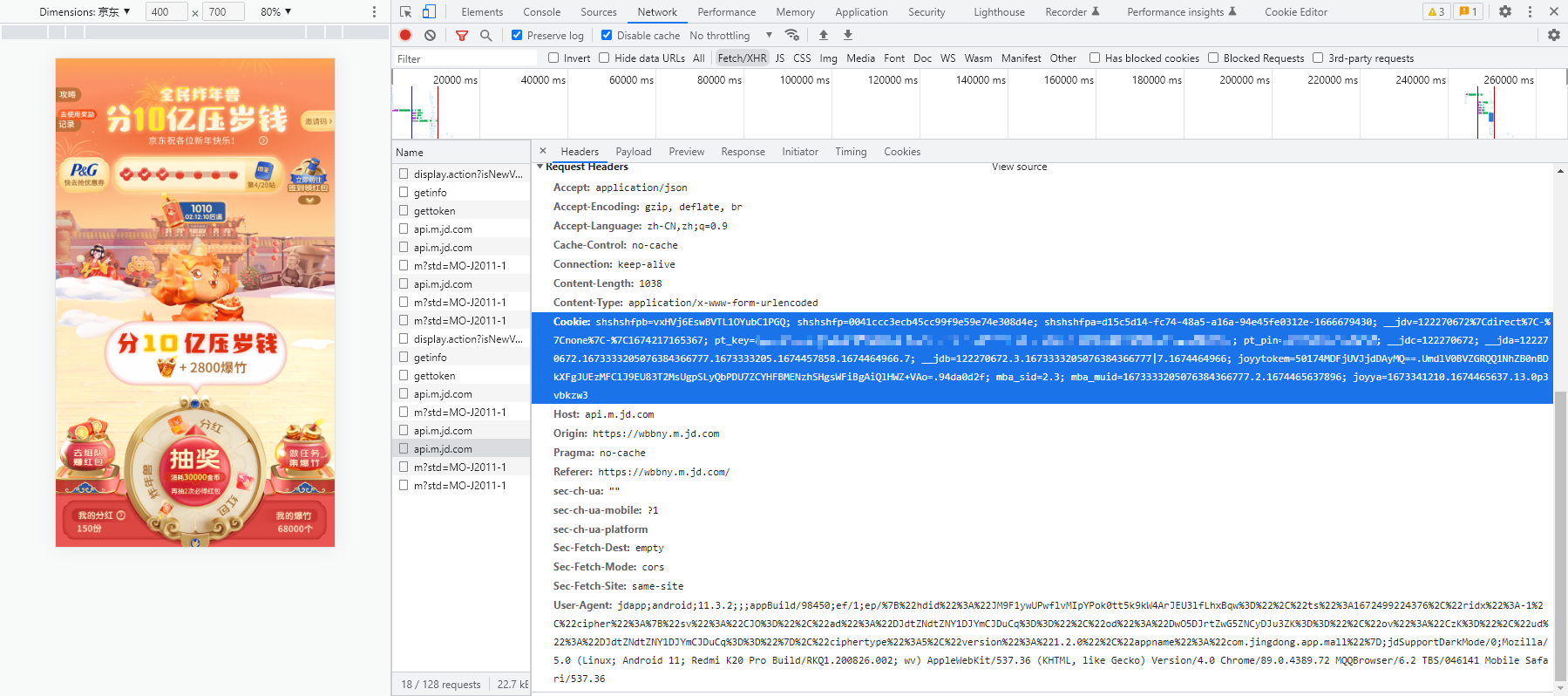Open the Response tab of the request
Screen dimensions: 1568x696
click(743, 151)
